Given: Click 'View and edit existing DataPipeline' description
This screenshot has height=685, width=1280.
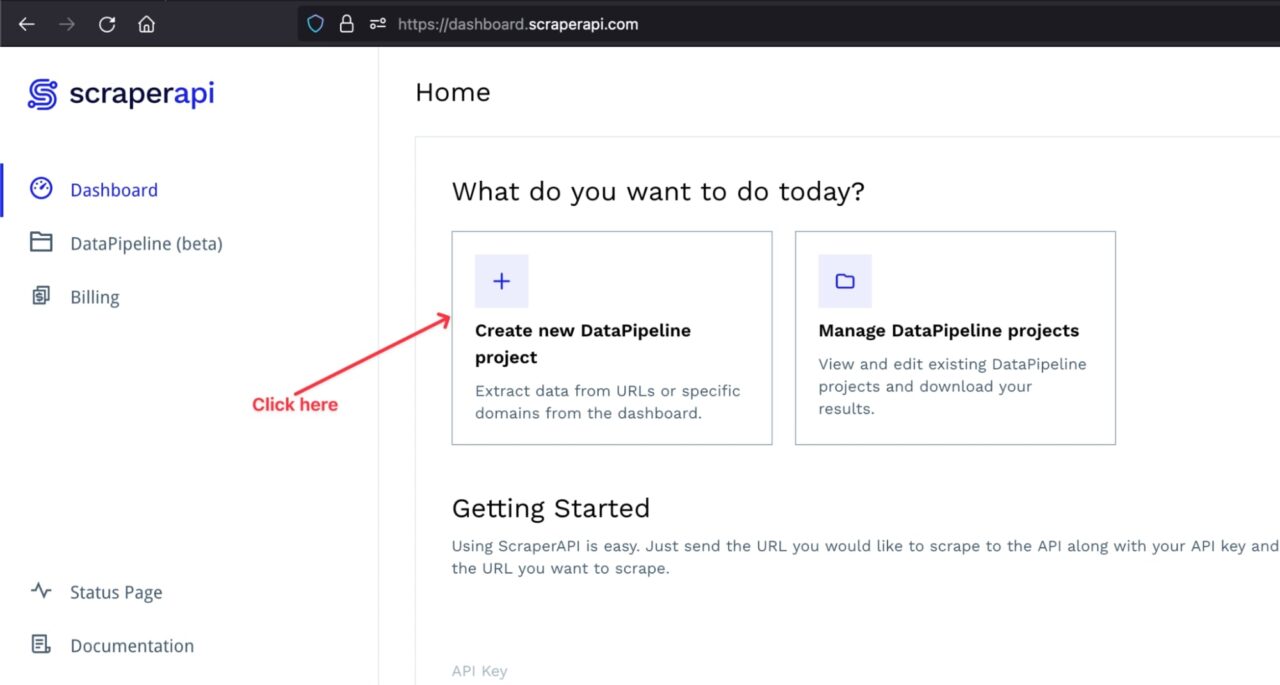Looking at the screenshot, I should coord(952,386).
